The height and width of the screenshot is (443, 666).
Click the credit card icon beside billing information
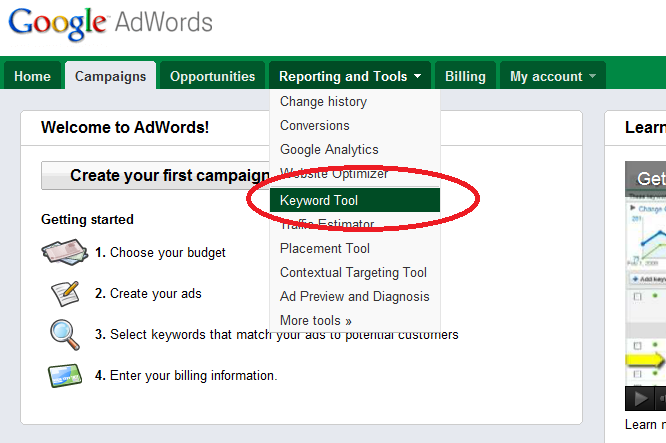click(65, 375)
